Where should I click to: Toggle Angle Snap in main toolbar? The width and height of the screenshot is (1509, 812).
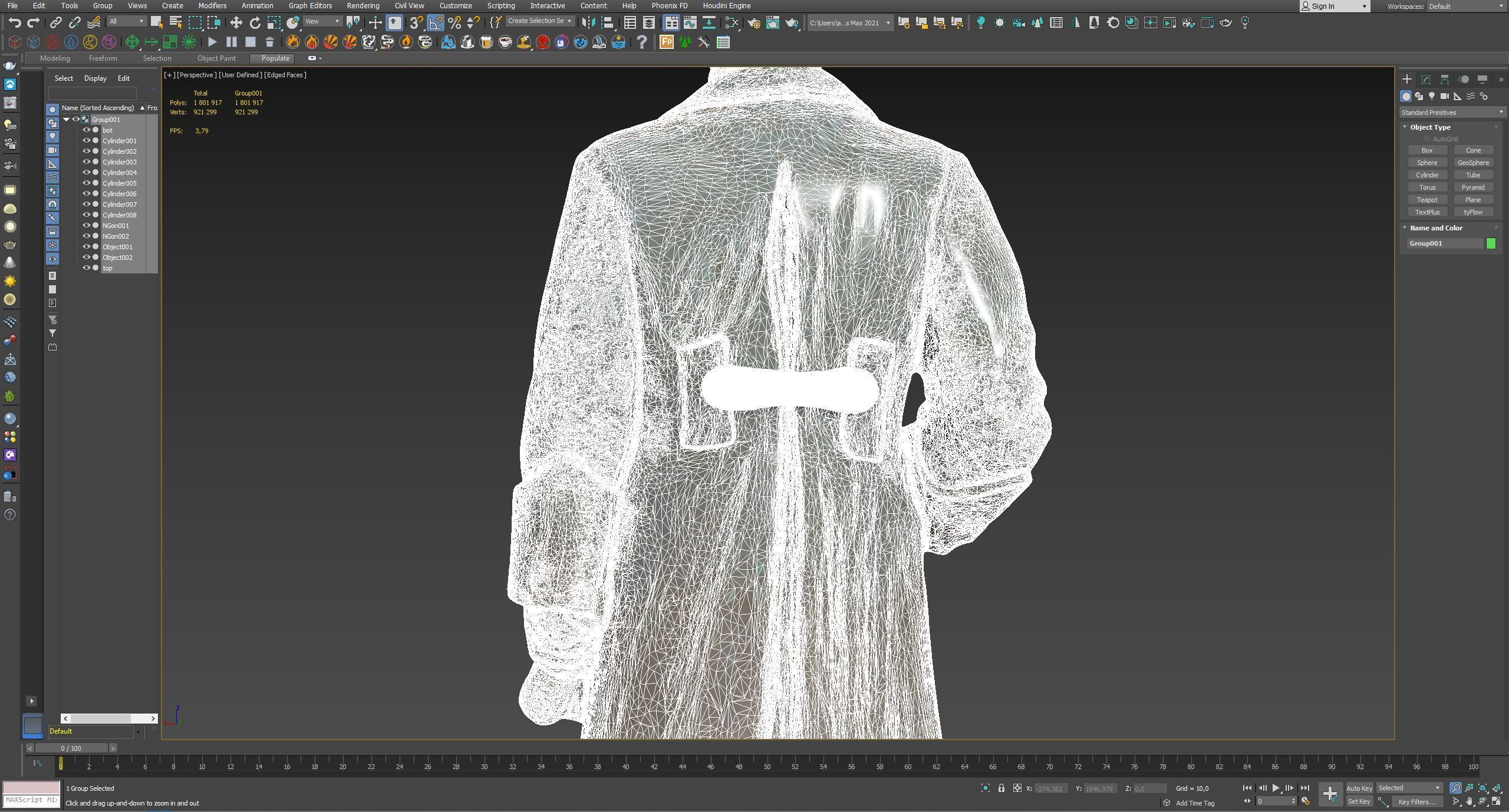point(435,23)
